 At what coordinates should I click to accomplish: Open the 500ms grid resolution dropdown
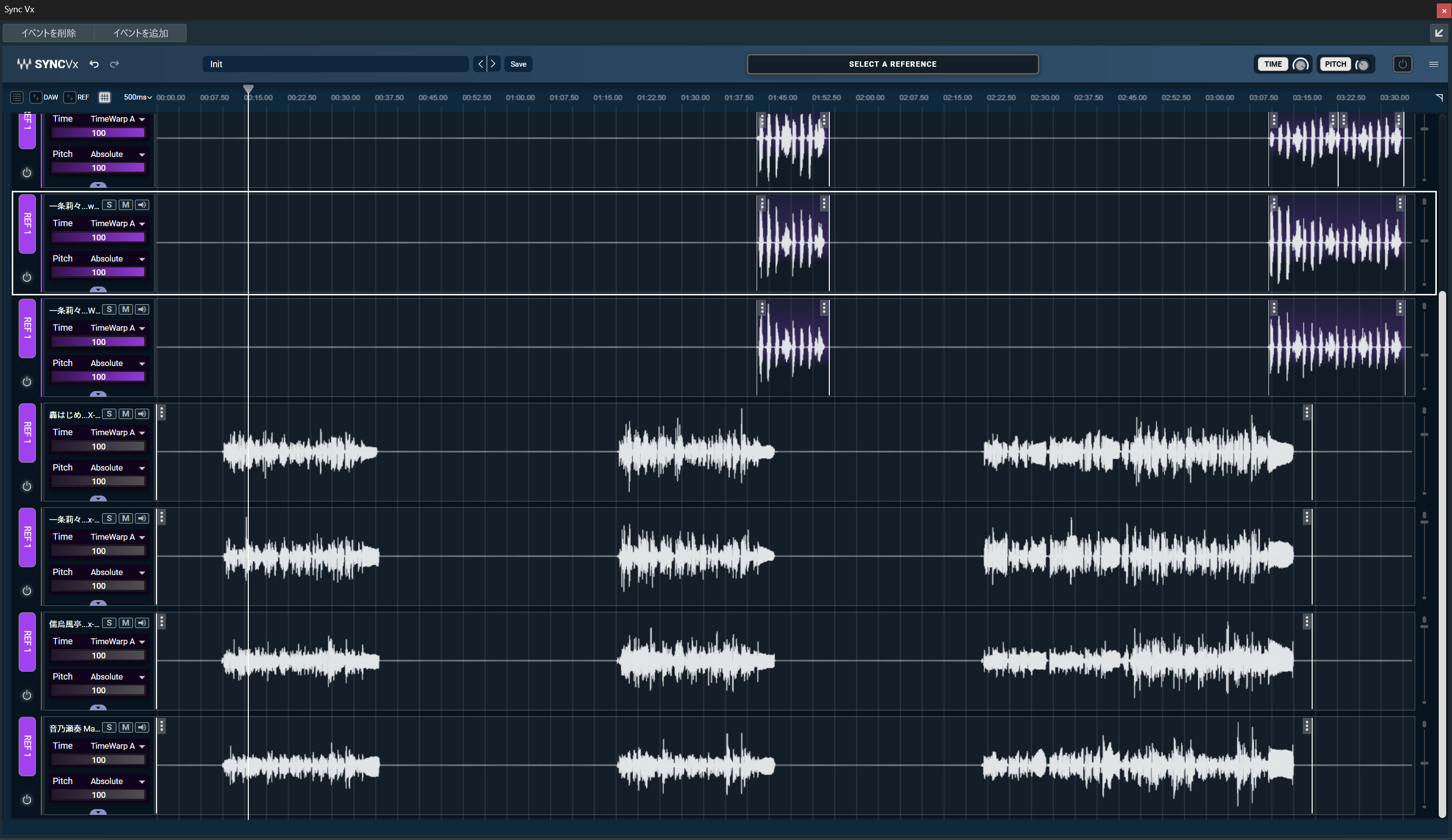pos(138,97)
